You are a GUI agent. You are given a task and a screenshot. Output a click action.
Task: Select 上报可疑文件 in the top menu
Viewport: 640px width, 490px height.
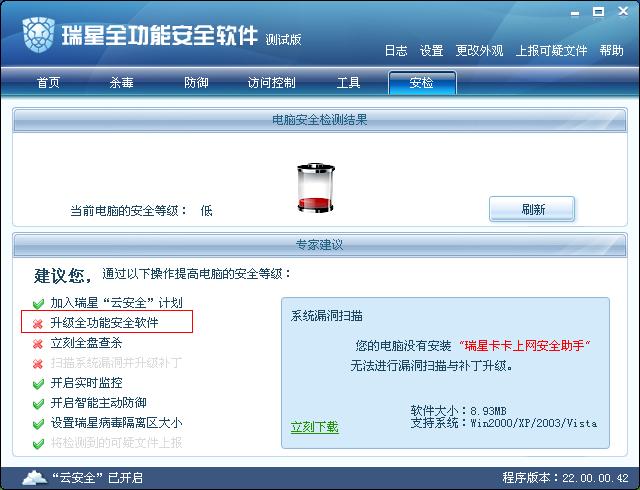pyautogui.click(x=551, y=51)
